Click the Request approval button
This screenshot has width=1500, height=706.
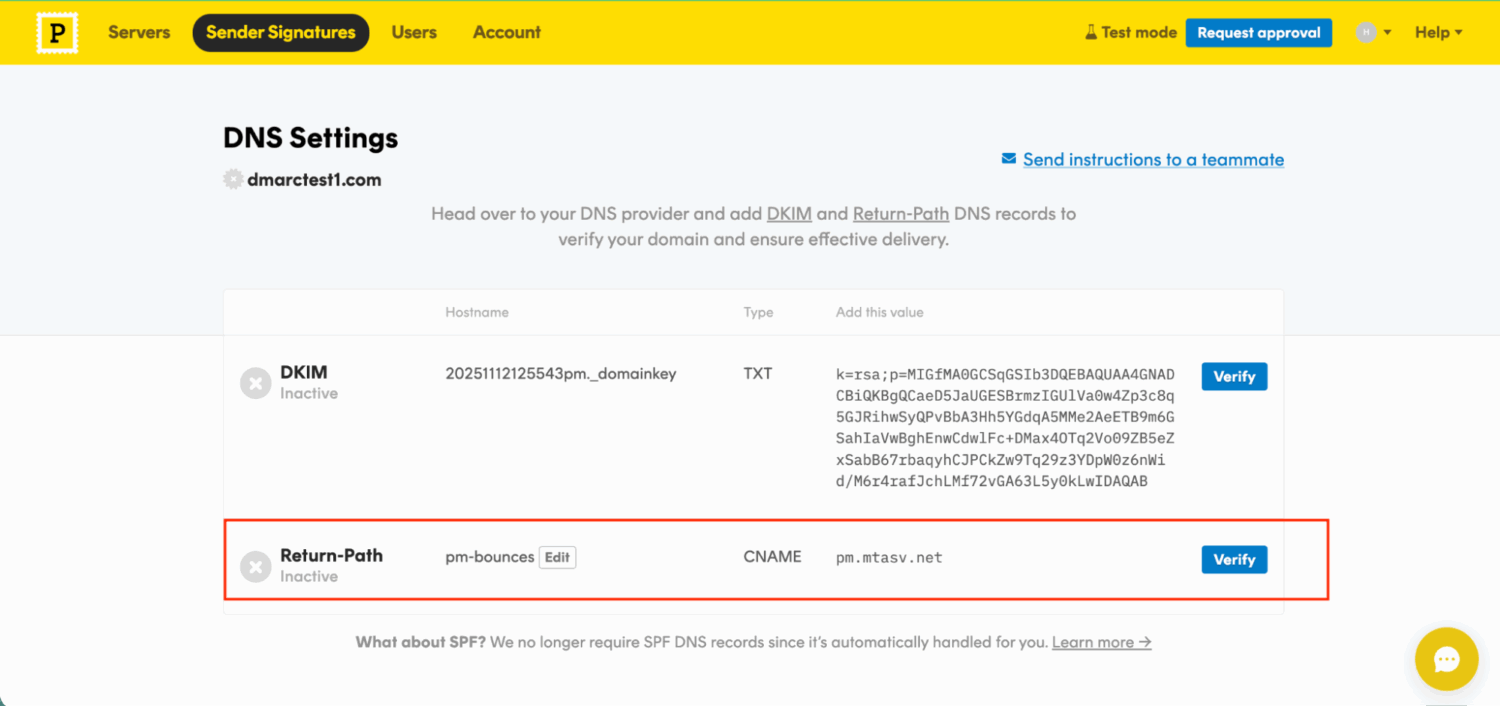click(1259, 33)
